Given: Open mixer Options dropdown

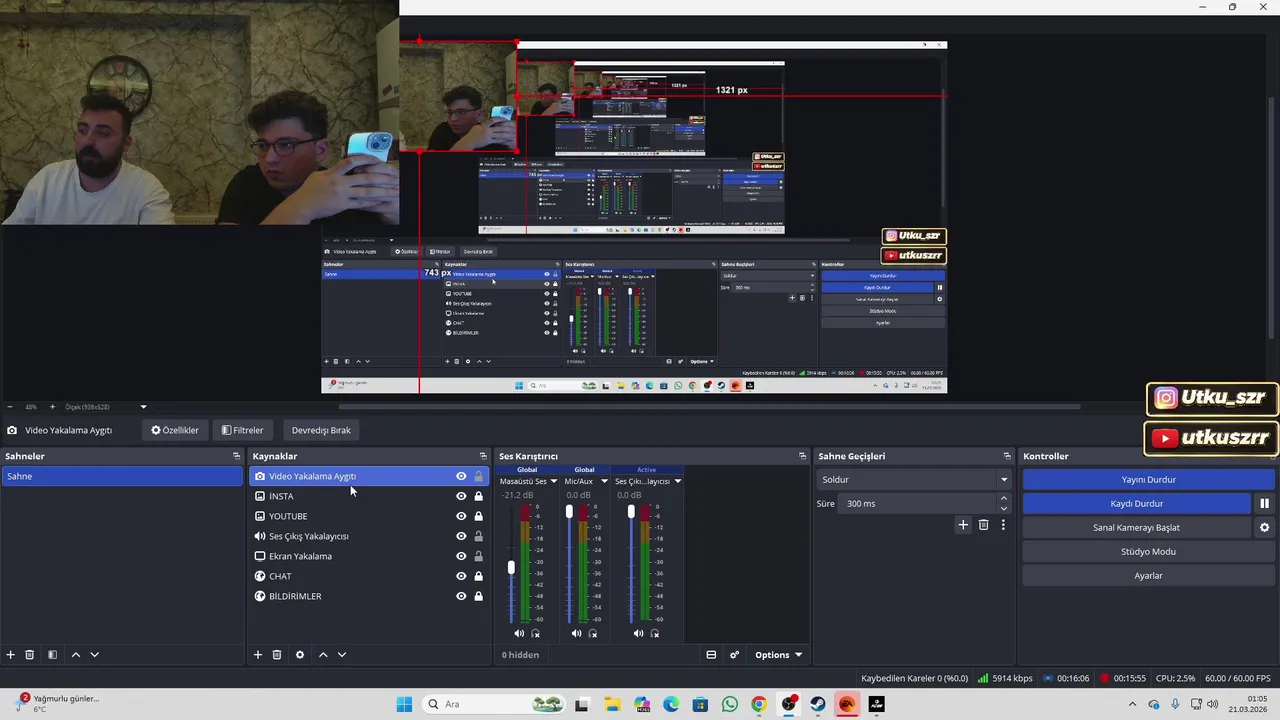Looking at the screenshot, I should click(778, 655).
